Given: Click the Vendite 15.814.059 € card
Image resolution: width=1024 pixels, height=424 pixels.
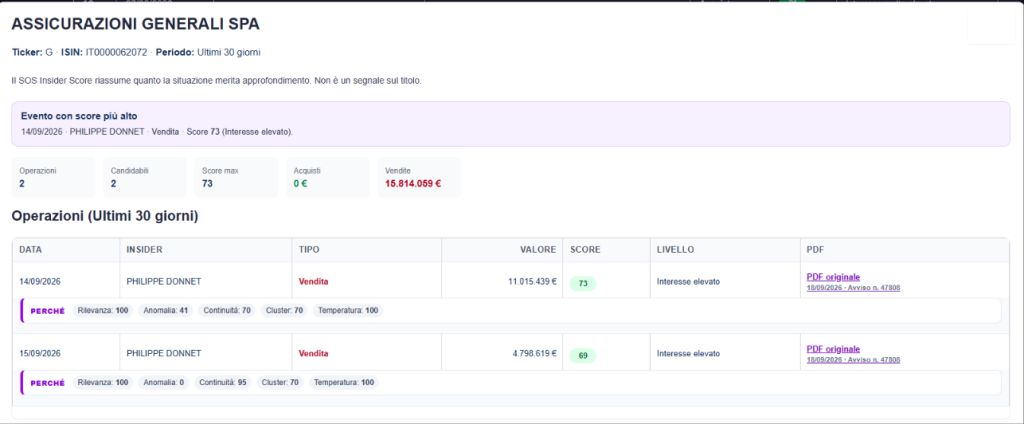Looking at the screenshot, I should (x=419, y=177).
